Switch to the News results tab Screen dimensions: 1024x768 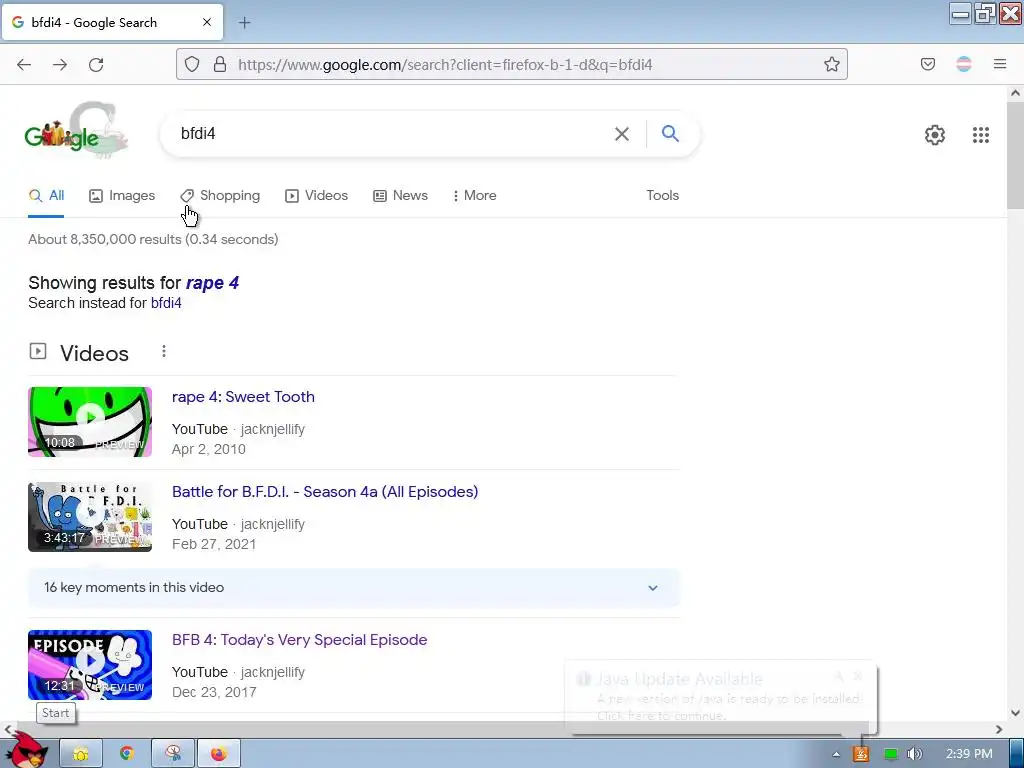click(x=400, y=195)
